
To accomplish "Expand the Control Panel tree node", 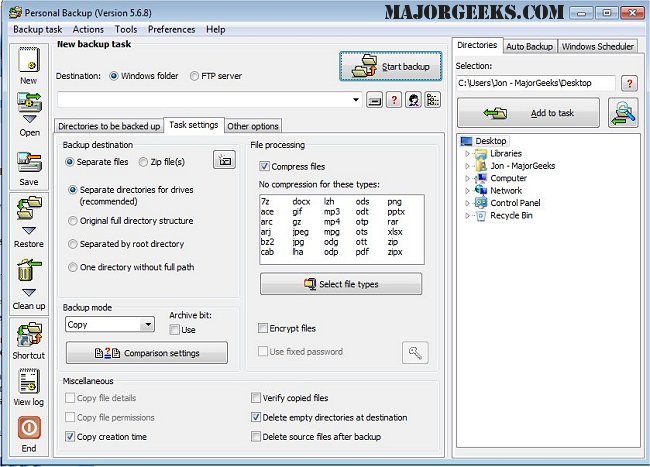I will tap(467, 203).
